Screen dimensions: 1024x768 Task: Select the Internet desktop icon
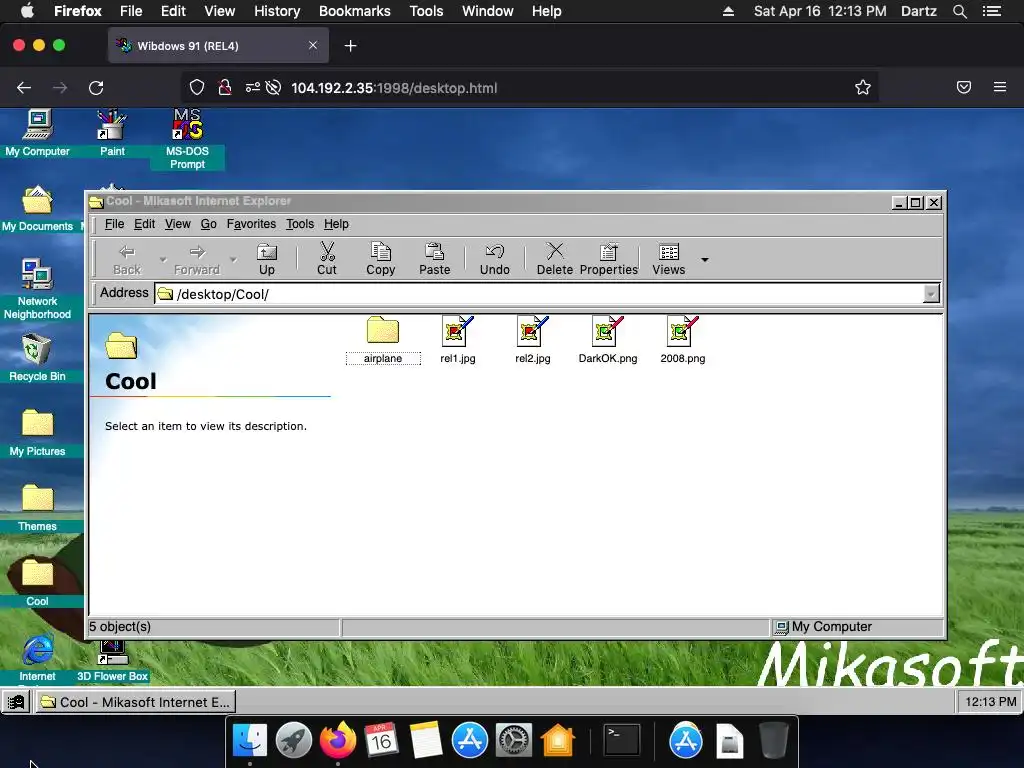tap(37, 658)
